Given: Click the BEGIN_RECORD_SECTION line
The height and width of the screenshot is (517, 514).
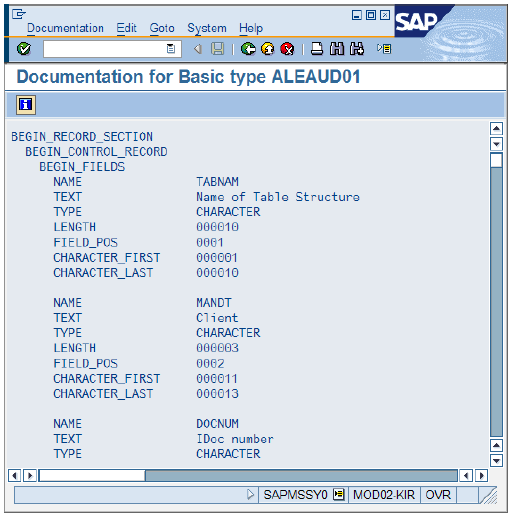Looking at the screenshot, I should coord(82,137).
